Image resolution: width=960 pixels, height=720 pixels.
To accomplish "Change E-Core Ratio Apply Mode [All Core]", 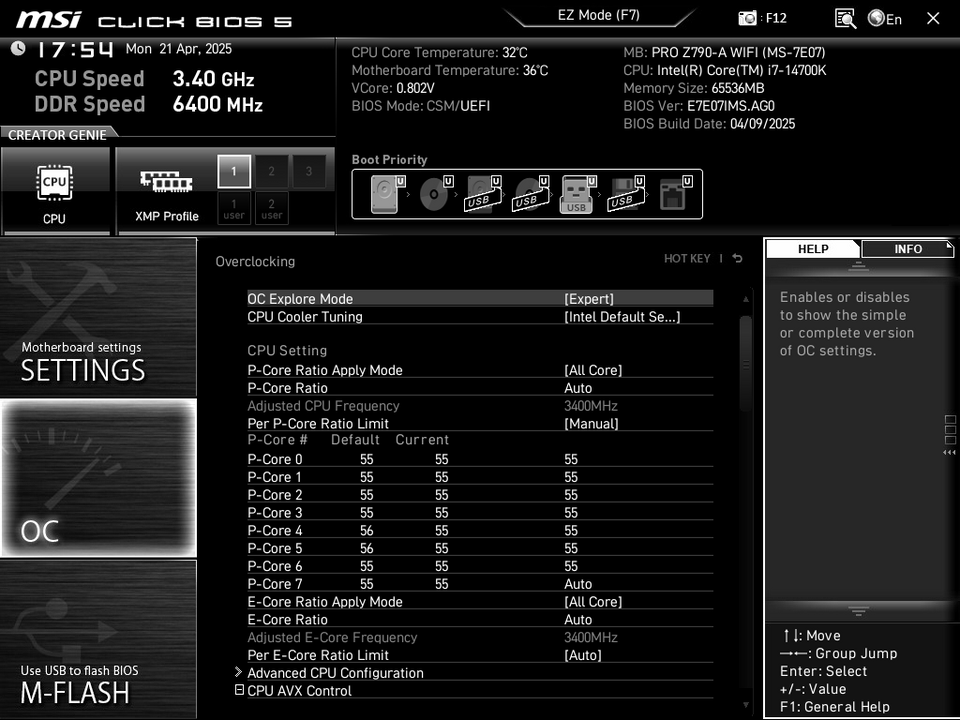I will tap(593, 601).
